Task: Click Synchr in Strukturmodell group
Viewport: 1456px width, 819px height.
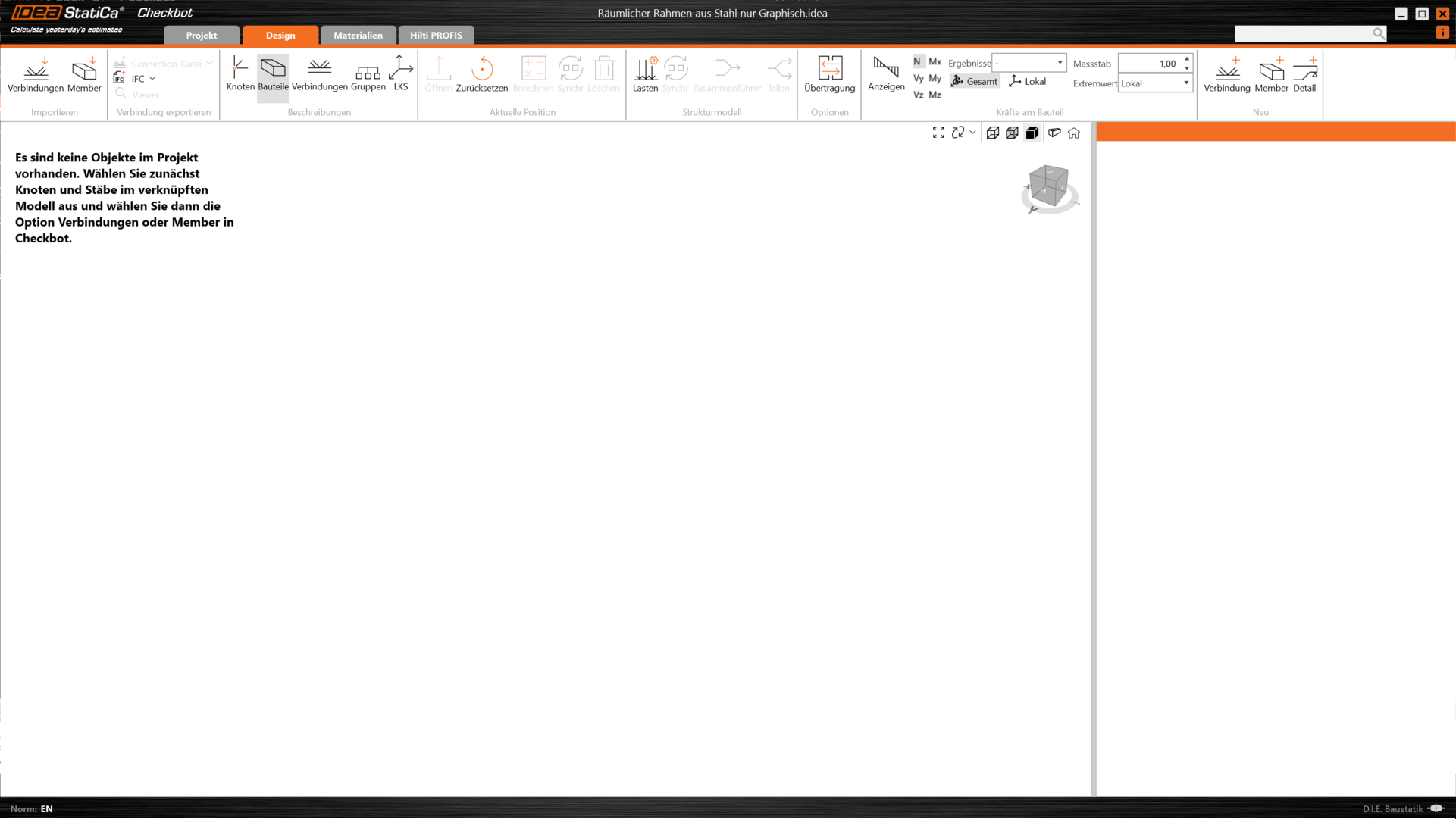Action: coord(675,74)
